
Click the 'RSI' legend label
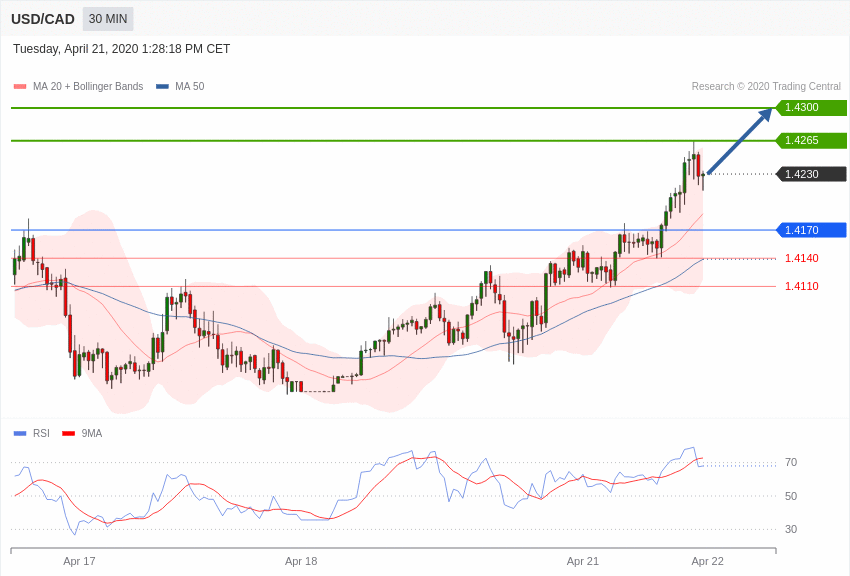tap(41, 433)
